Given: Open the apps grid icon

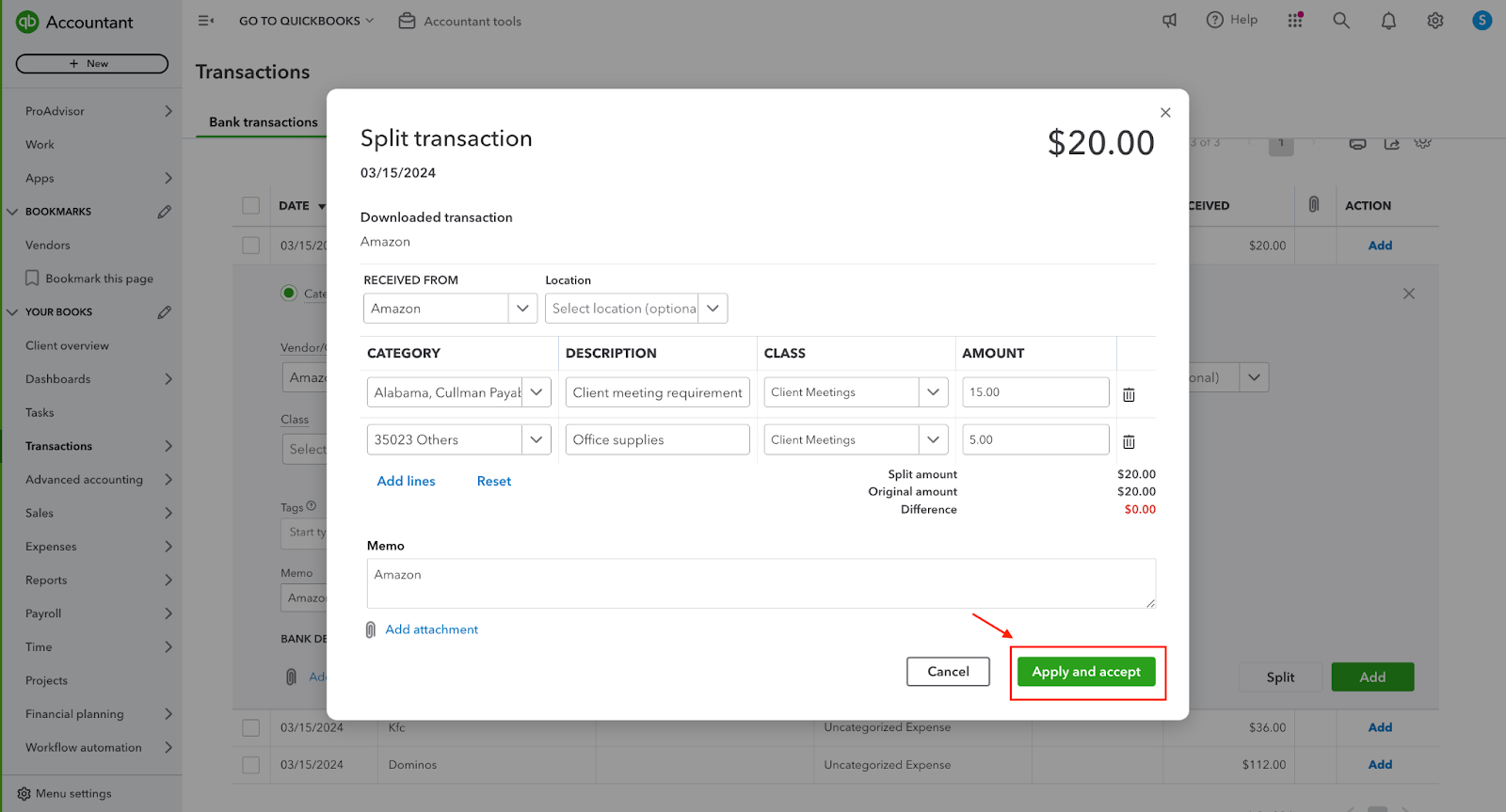Looking at the screenshot, I should pos(1295,20).
